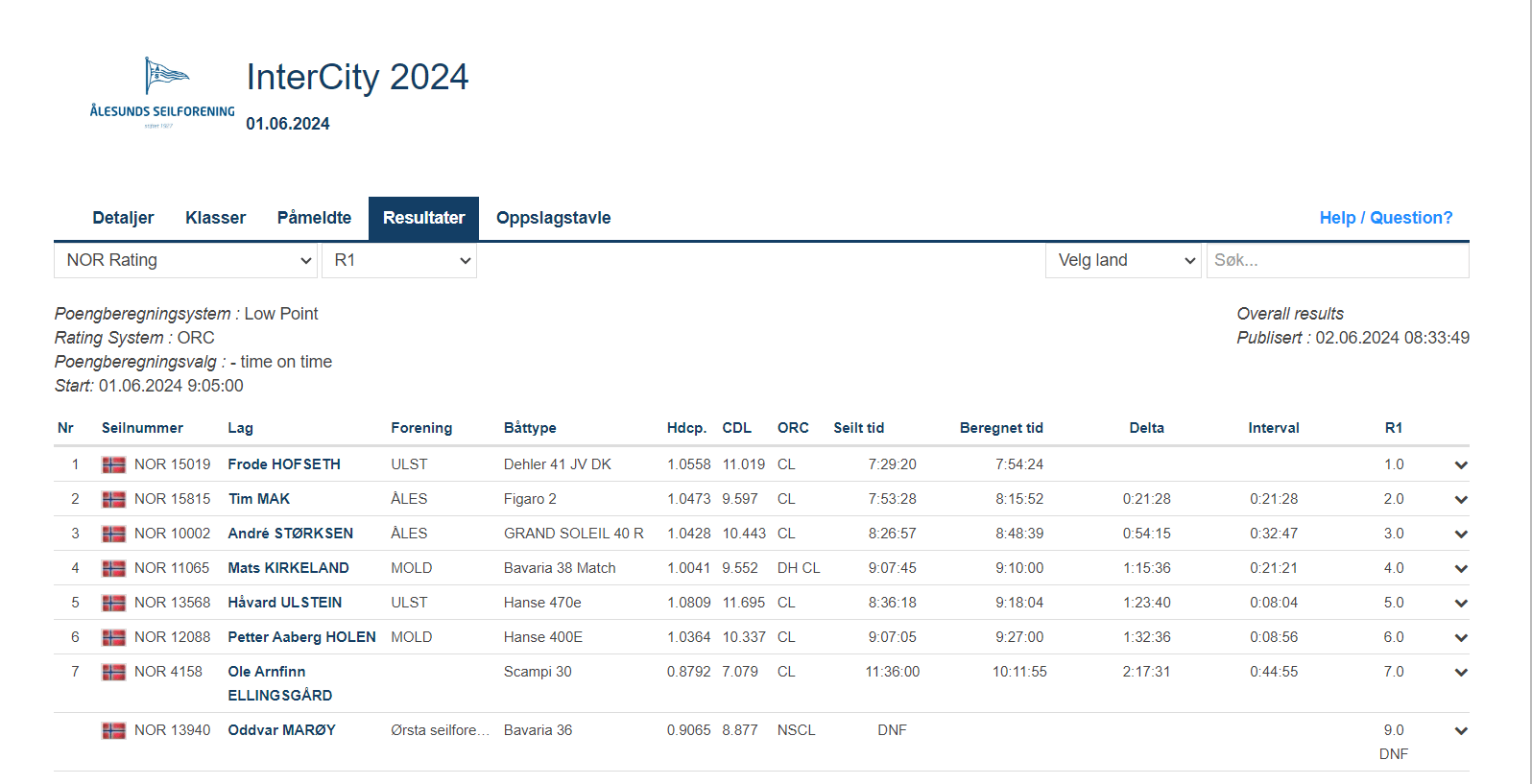1532x784 pixels.
Task: Open the Velg land country dropdown
Action: (x=1123, y=260)
